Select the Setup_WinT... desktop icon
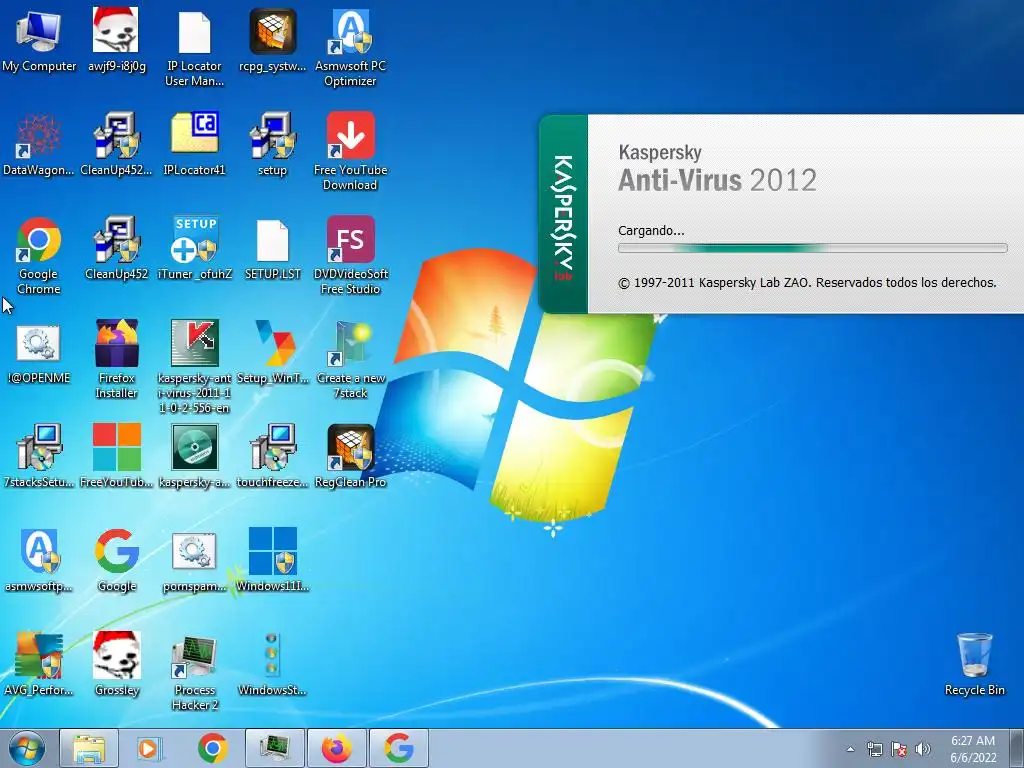 tap(272, 353)
